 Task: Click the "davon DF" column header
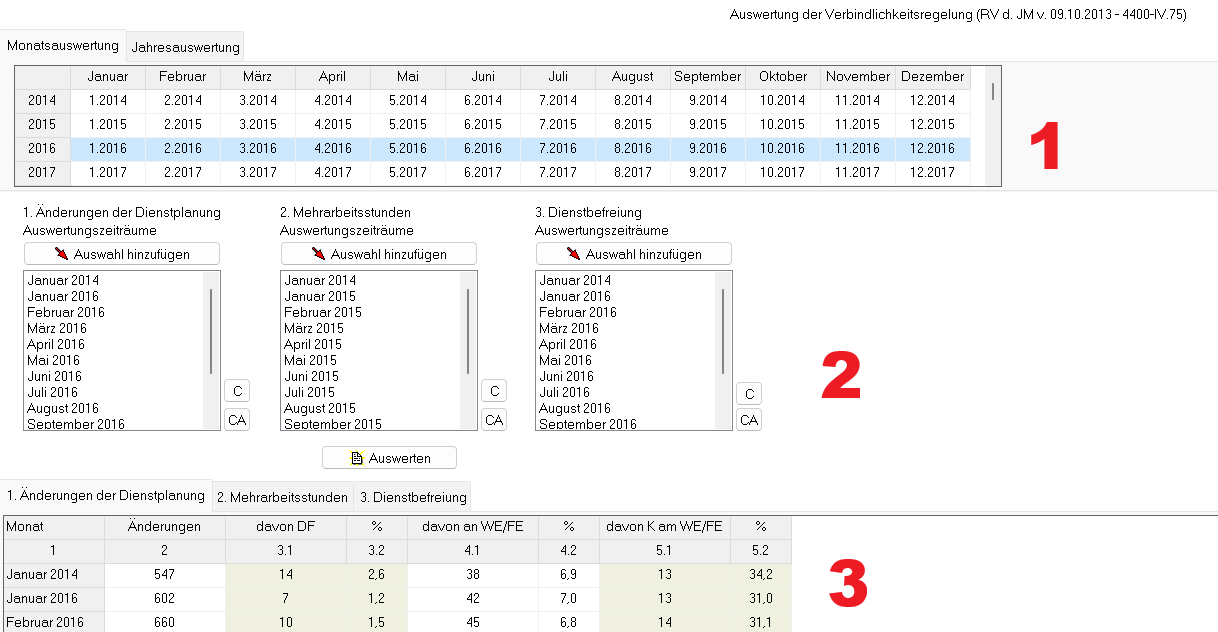[x=286, y=526]
